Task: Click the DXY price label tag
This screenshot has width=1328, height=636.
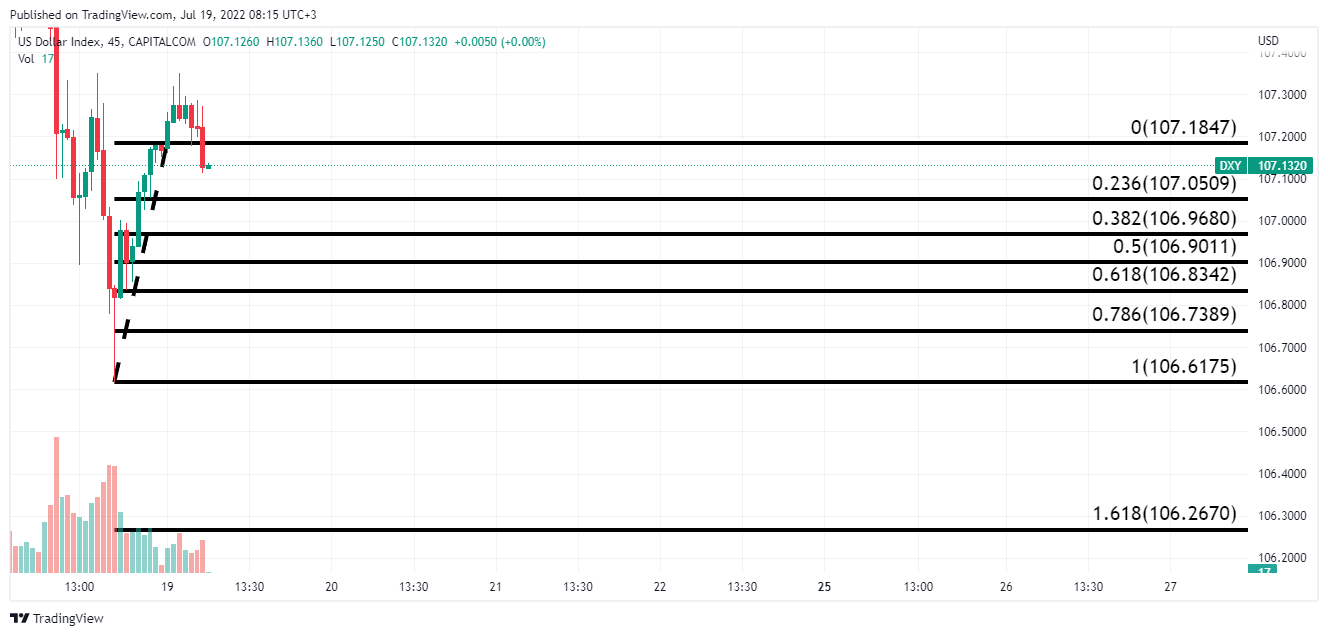Action: tap(1229, 165)
